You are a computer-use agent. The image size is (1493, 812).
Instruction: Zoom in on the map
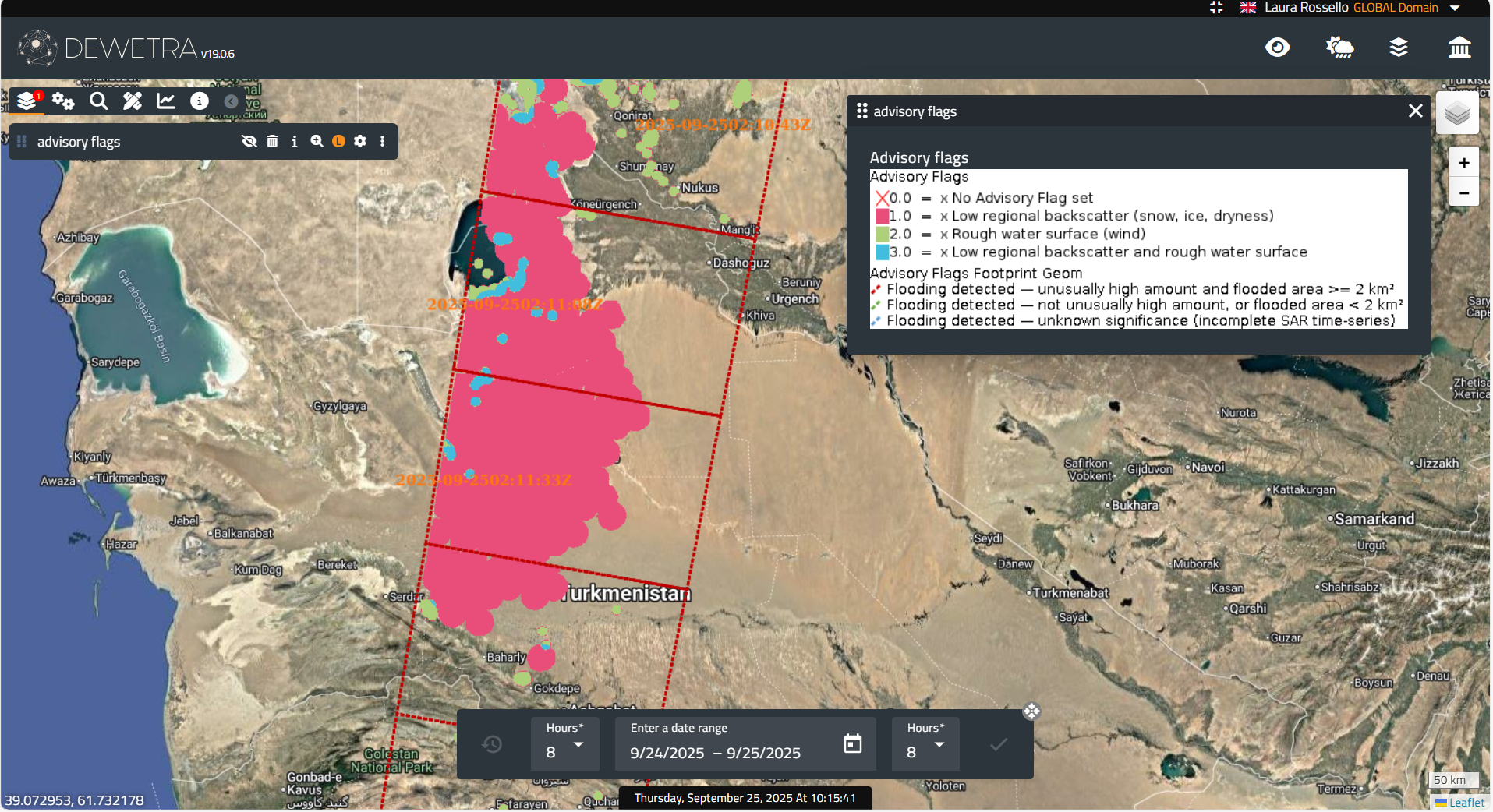tap(1464, 163)
